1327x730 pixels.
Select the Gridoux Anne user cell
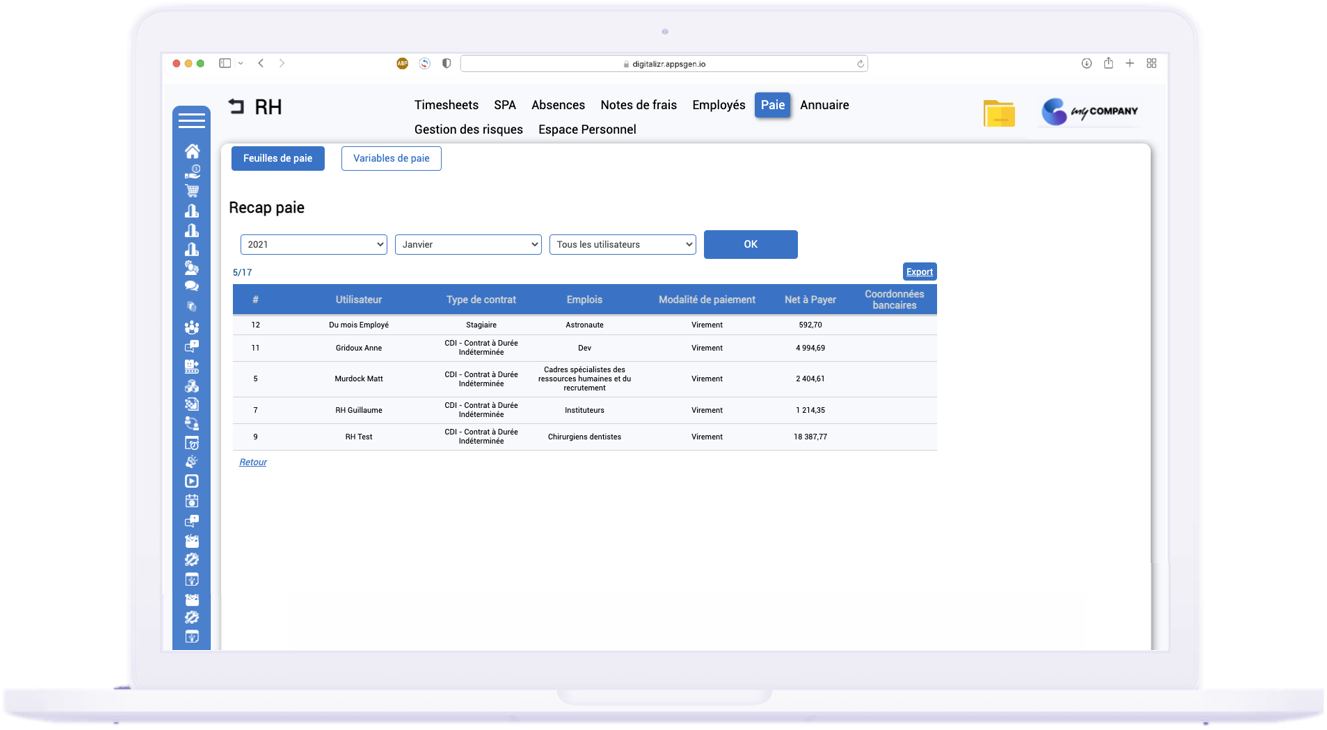pos(359,348)
